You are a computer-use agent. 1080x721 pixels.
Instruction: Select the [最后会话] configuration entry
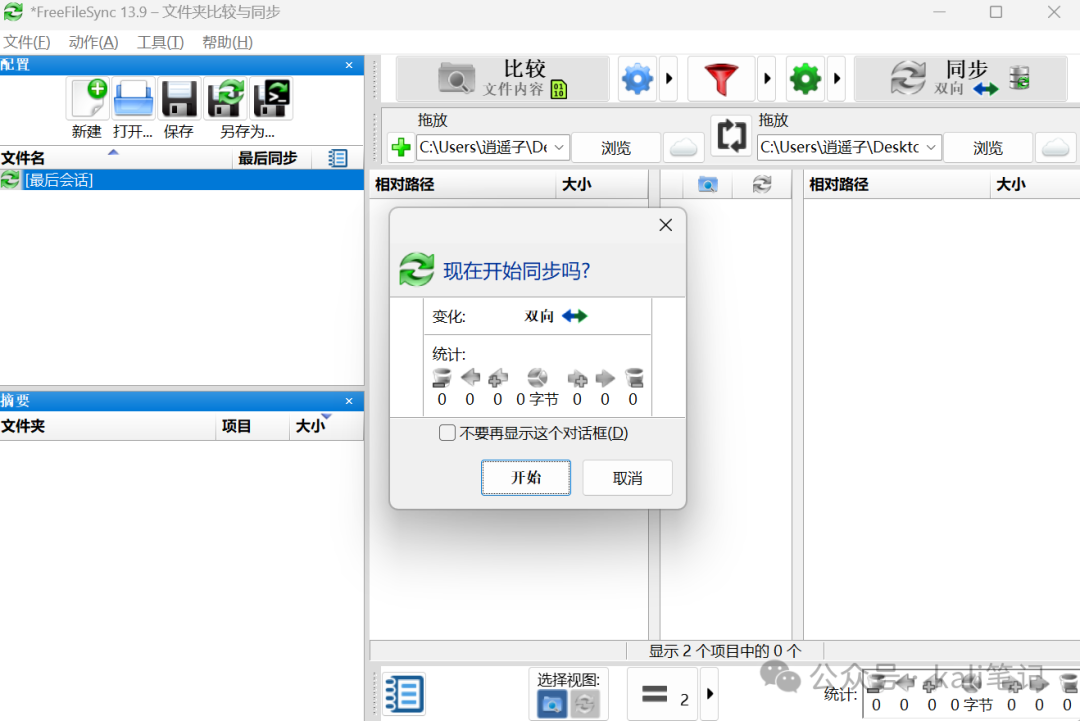tap(58, 180)
